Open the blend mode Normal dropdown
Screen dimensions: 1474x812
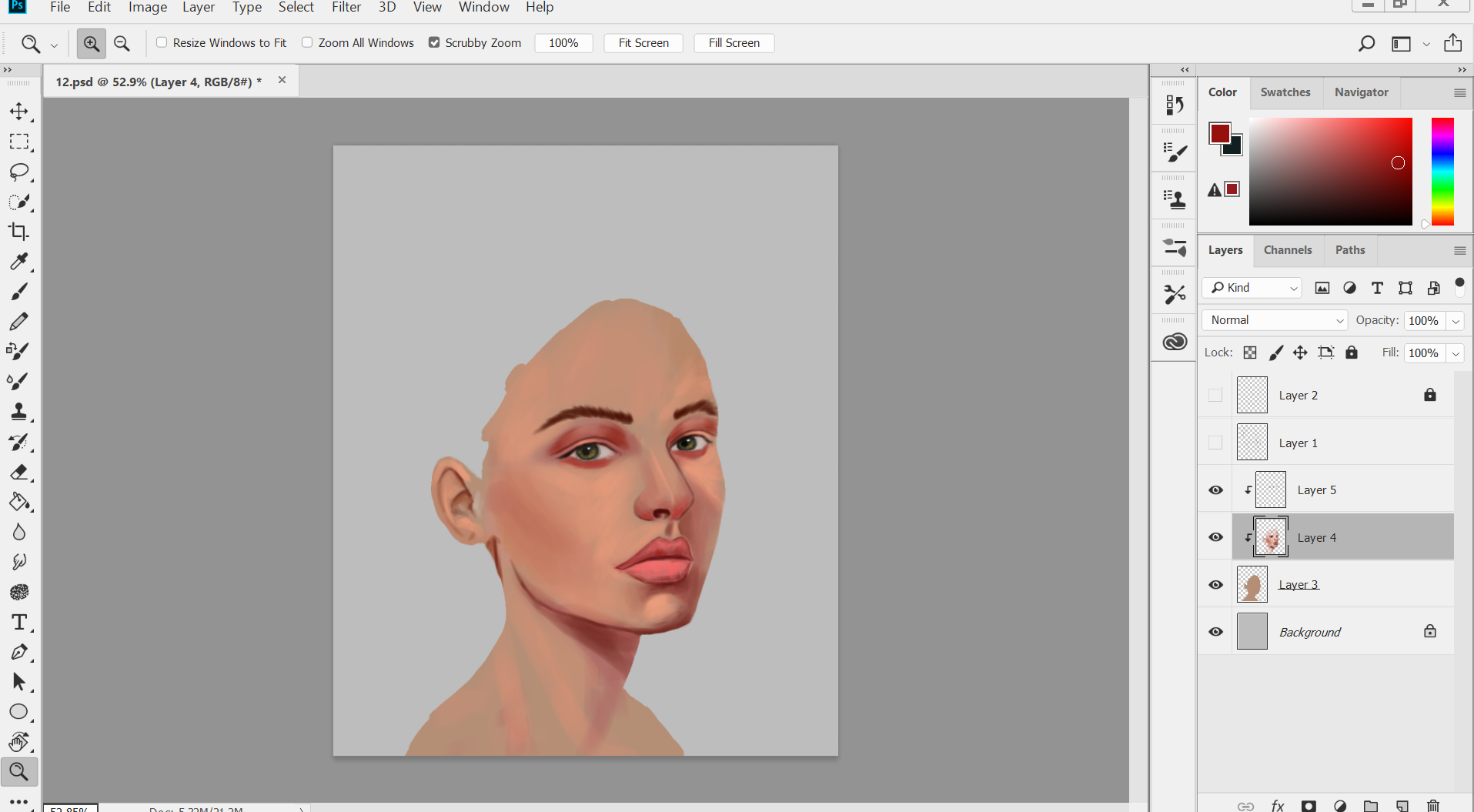click(x=1275, y=320)
